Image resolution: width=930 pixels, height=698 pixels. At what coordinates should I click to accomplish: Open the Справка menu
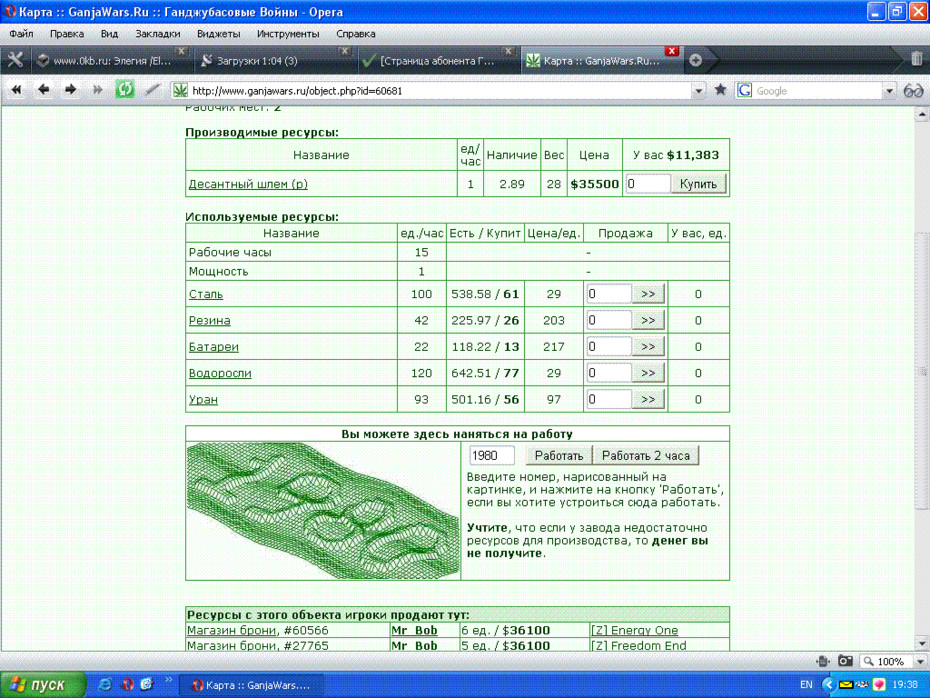click(x=356, y=34)
